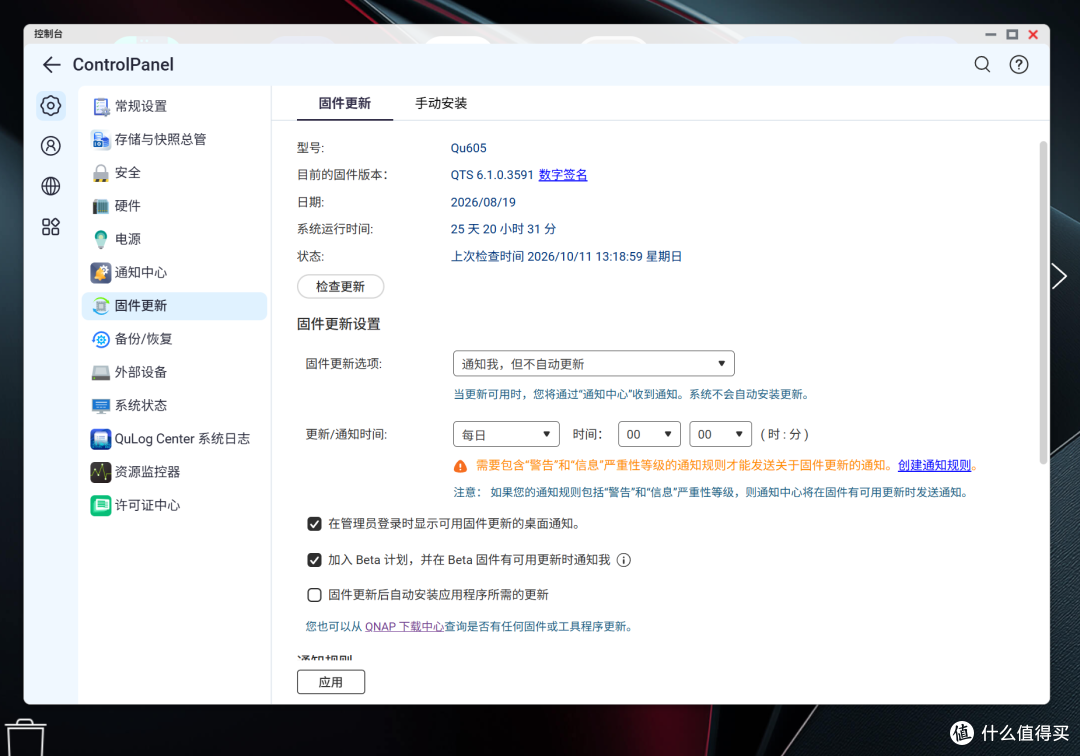Screen dimensions: 1080x756
Task: Click the info icon beside Beta 计划
Action: point(623,560)
